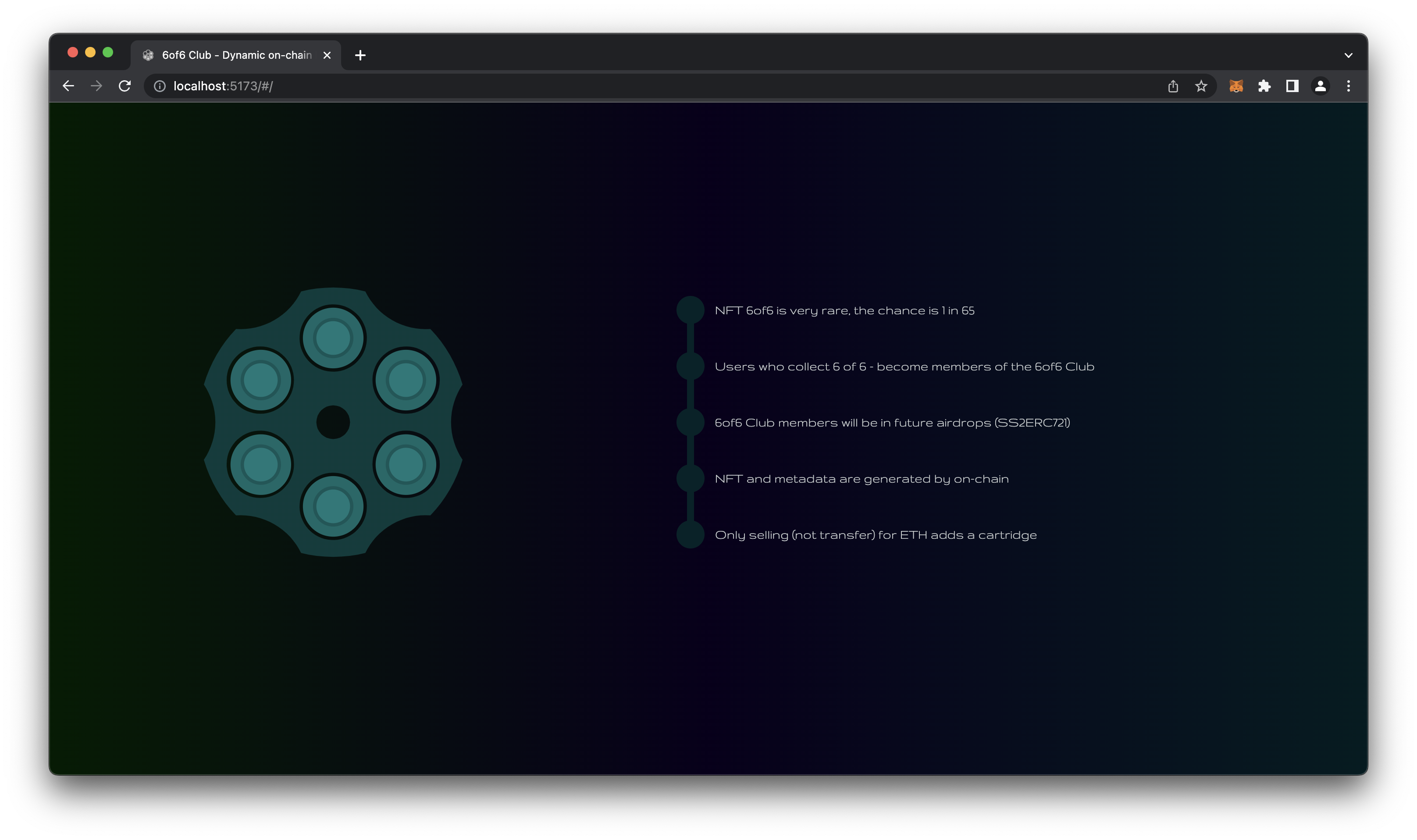Select the timeline dot beside 'Only selling (not transfer)'

[691, 534]
